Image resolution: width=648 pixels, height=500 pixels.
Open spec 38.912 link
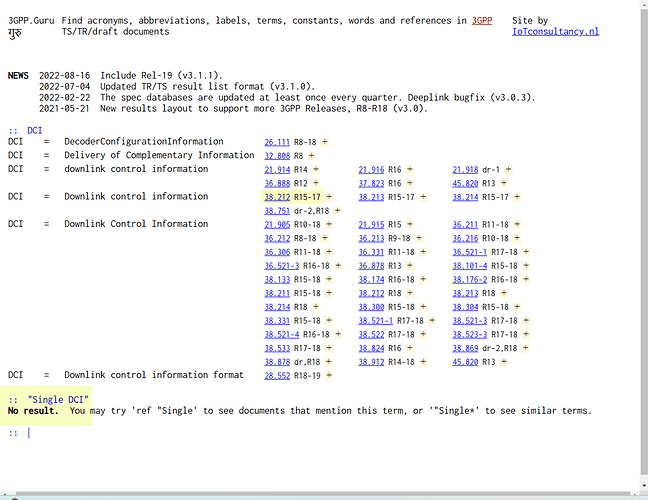point(371,362)
